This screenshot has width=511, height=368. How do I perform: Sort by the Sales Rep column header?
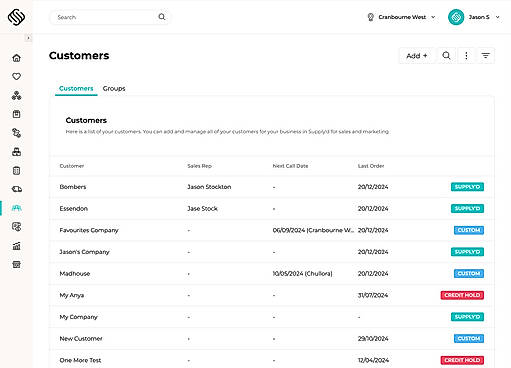click(x=199, y=166)
